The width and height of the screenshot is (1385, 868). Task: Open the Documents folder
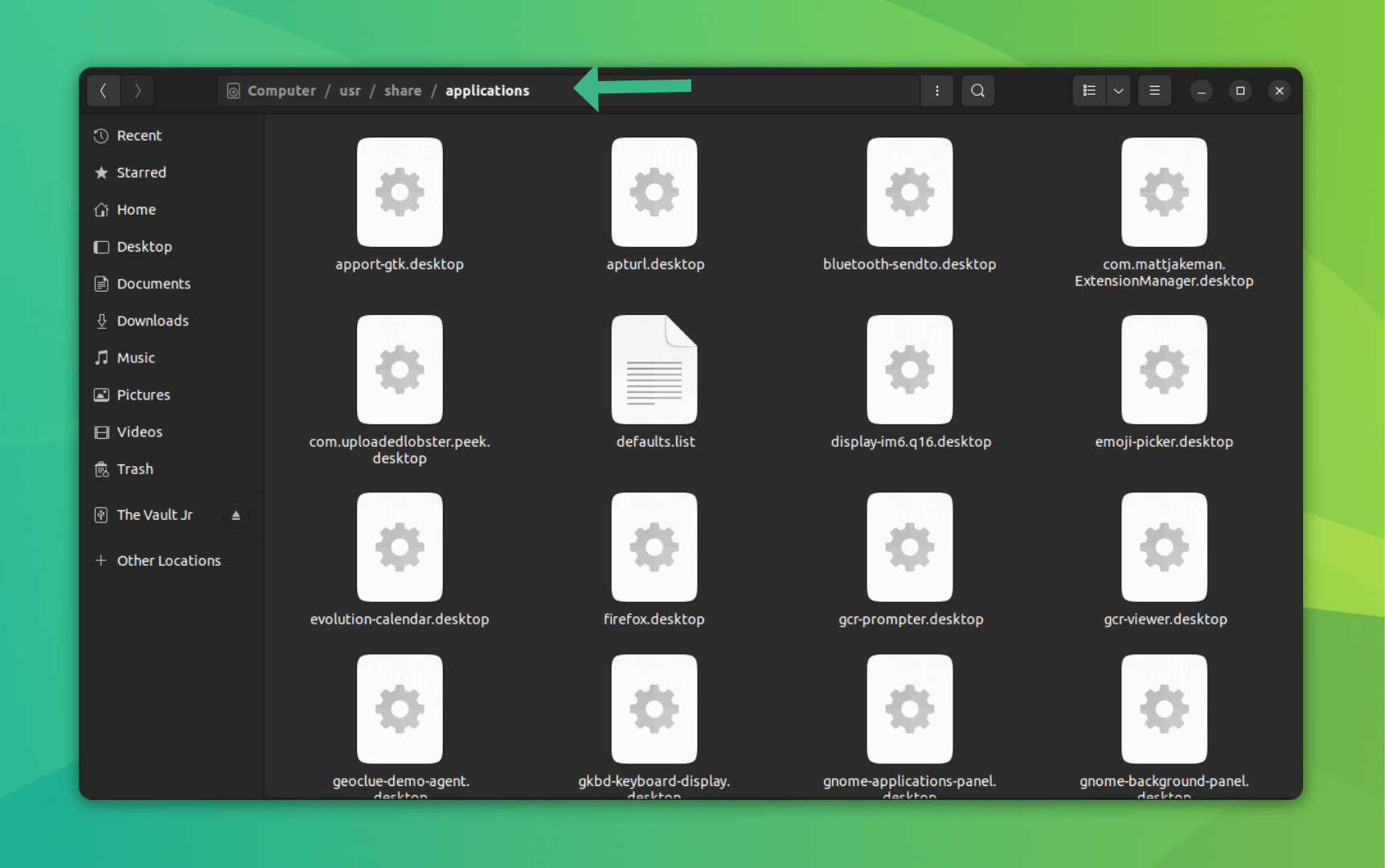154,283
